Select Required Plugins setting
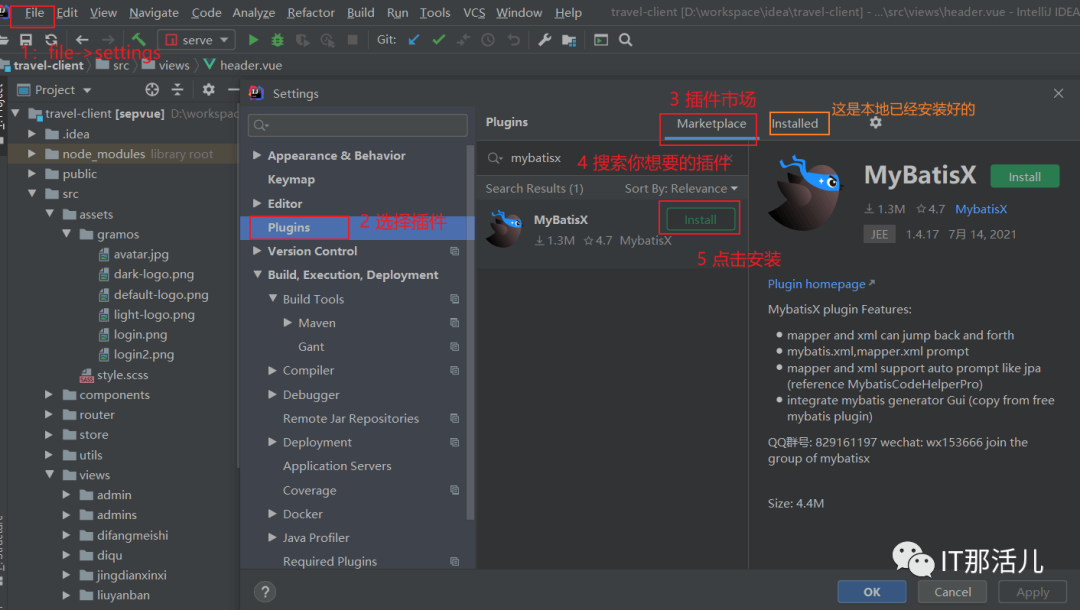 (x=329, y=561)
